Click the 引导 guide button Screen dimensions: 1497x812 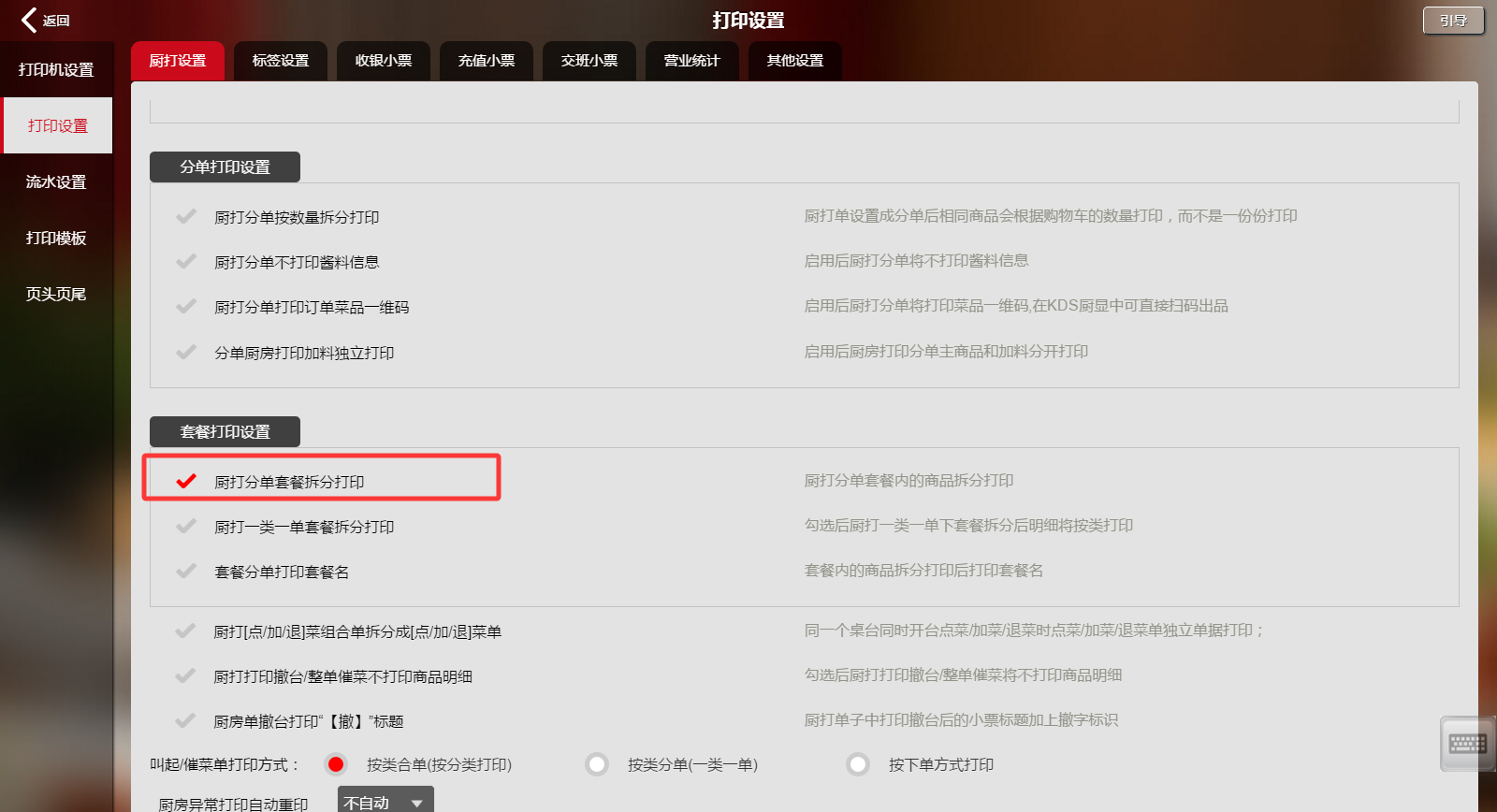pyautogui.click(x=1453, y=21)
